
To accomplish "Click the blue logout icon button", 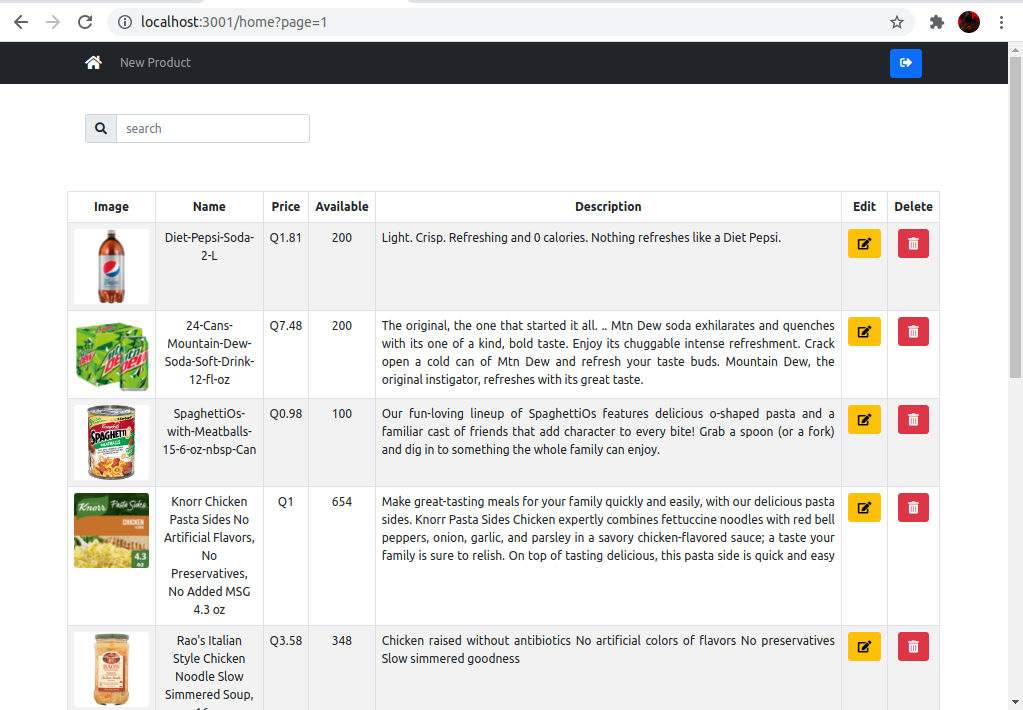I will [x=906, y=63].
